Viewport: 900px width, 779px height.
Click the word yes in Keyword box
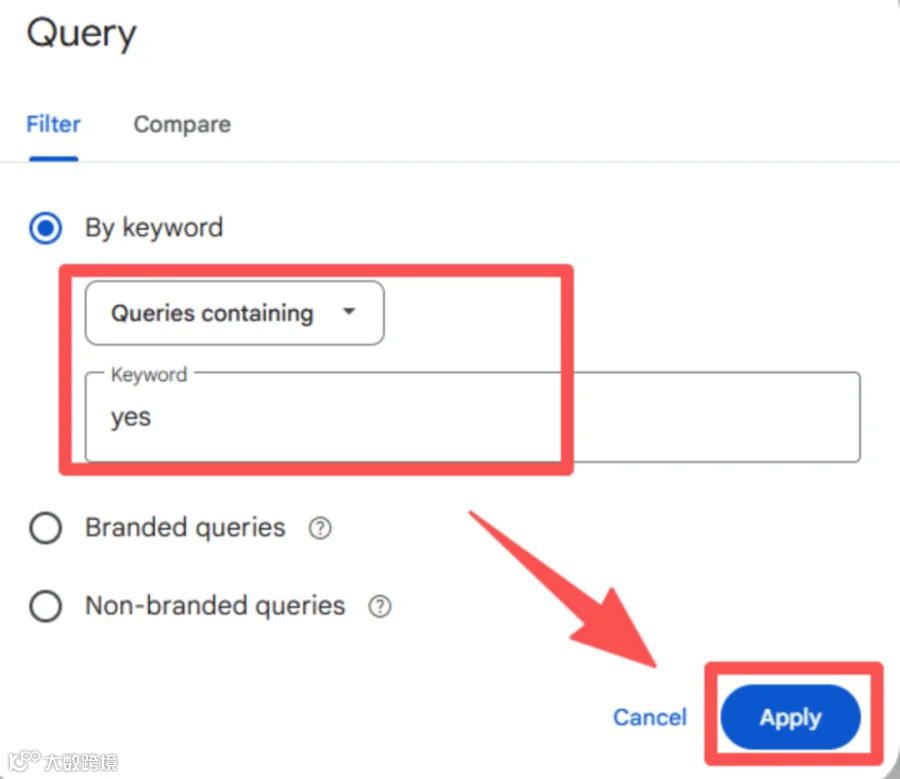point(131,418)
